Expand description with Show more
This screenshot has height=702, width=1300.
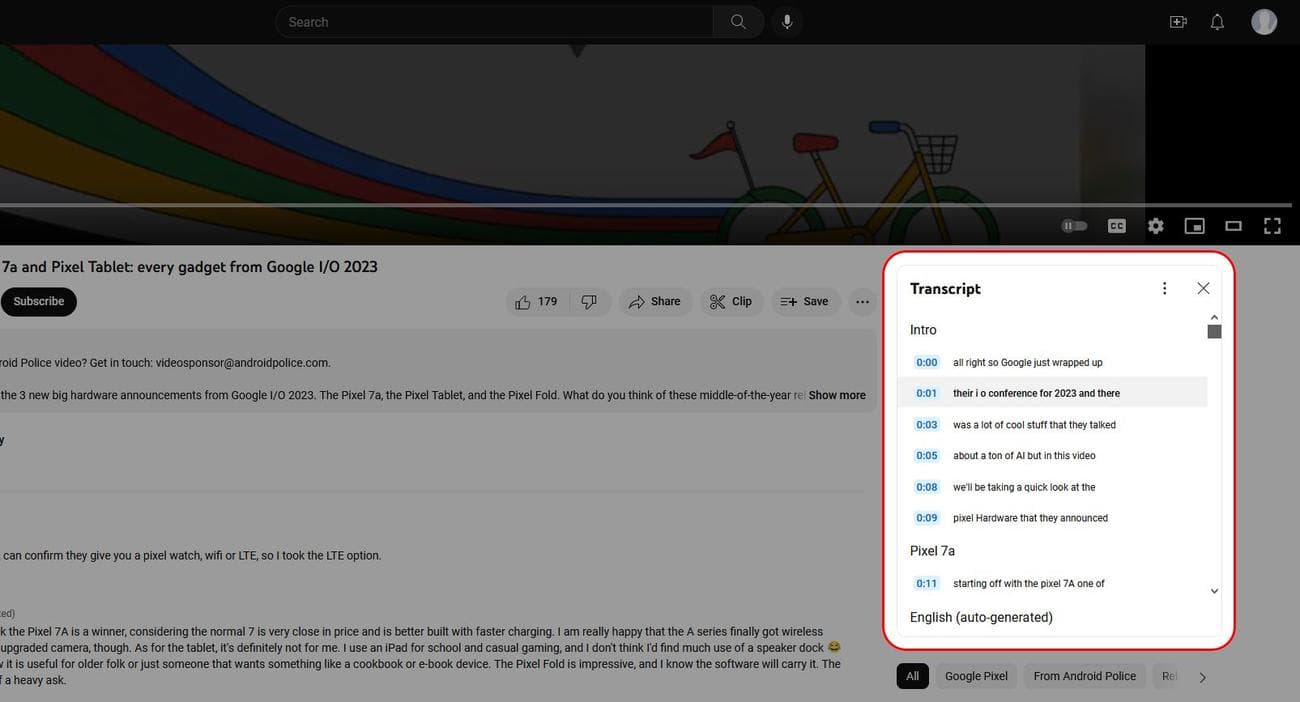(x=837, y=395)
